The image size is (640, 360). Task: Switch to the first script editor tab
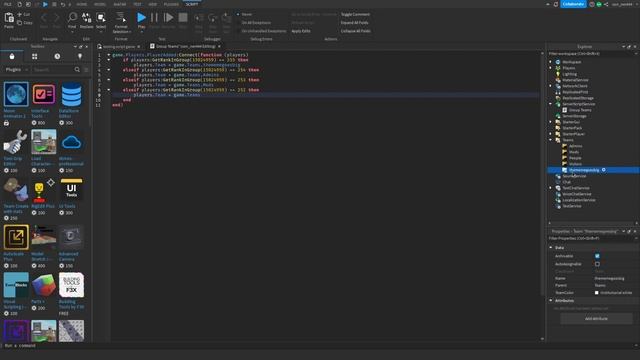click(119, 47)
